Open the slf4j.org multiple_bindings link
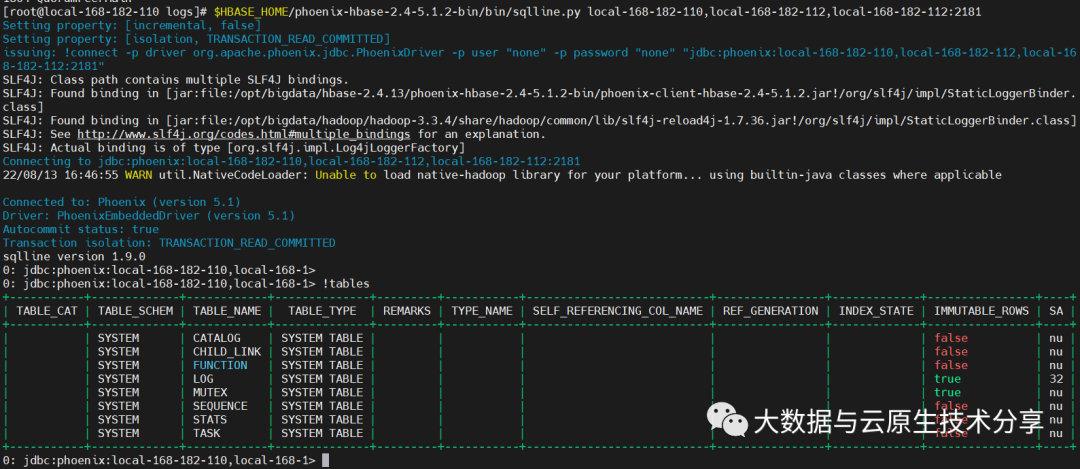1080x469 pixels. coord(244,134)
